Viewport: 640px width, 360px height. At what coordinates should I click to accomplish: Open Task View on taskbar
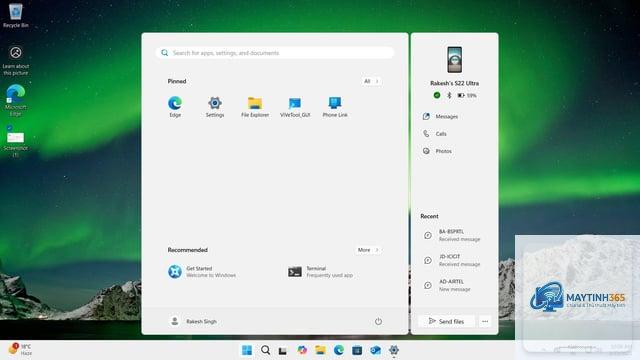(283, 350)
